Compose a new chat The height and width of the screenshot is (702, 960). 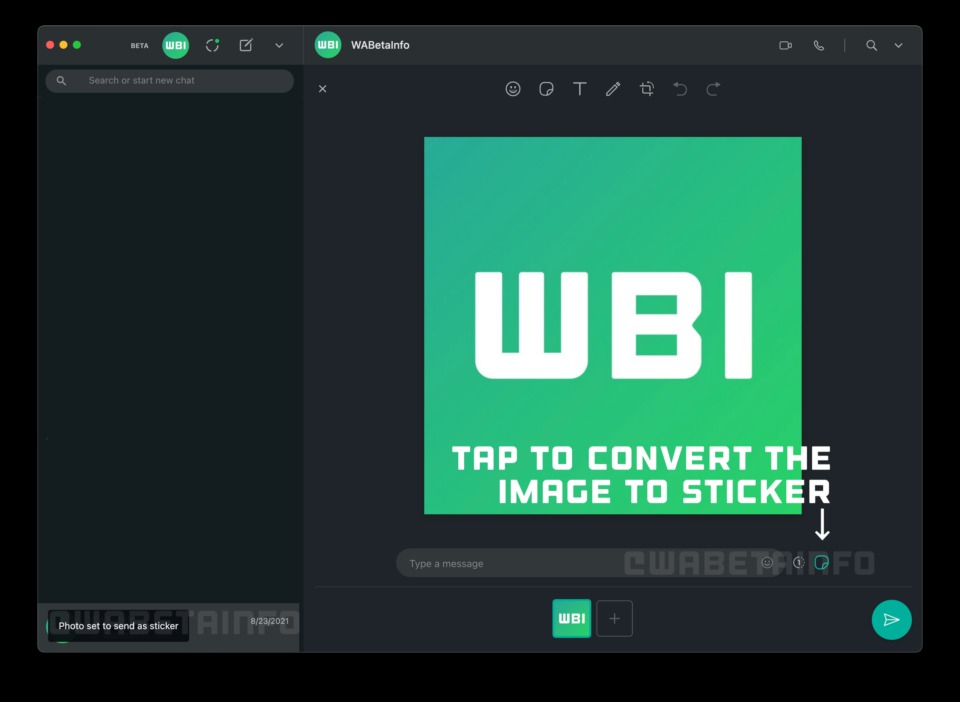(244, 45)
